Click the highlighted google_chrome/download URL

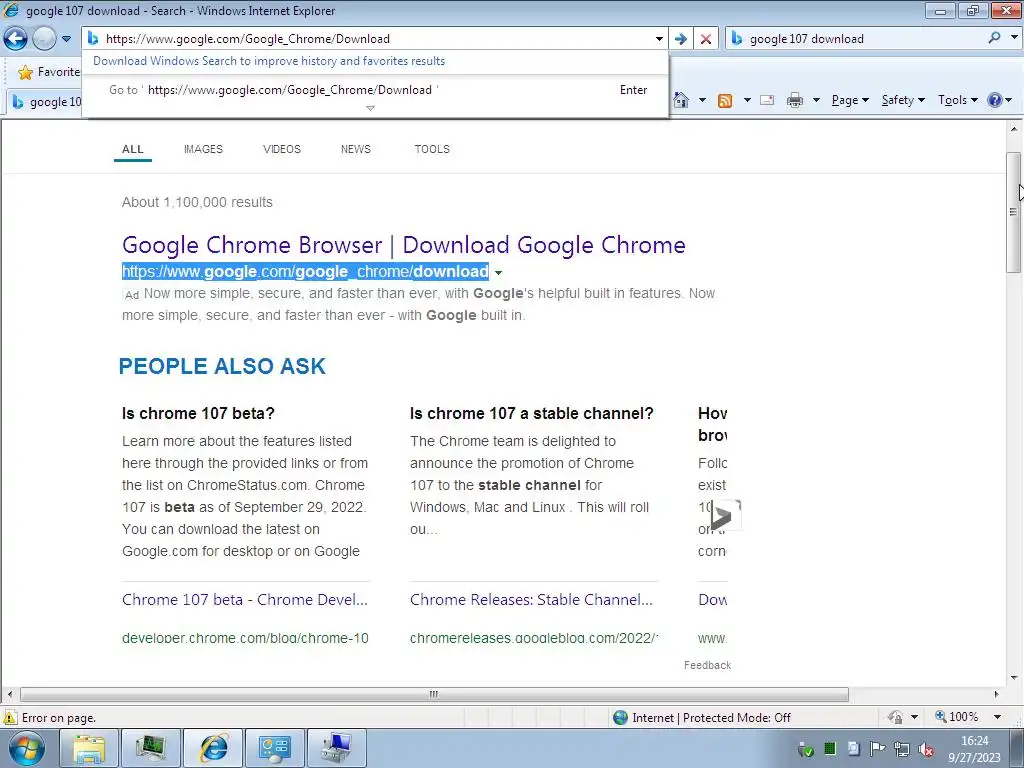pyautogui.click(x=306, y=272)
